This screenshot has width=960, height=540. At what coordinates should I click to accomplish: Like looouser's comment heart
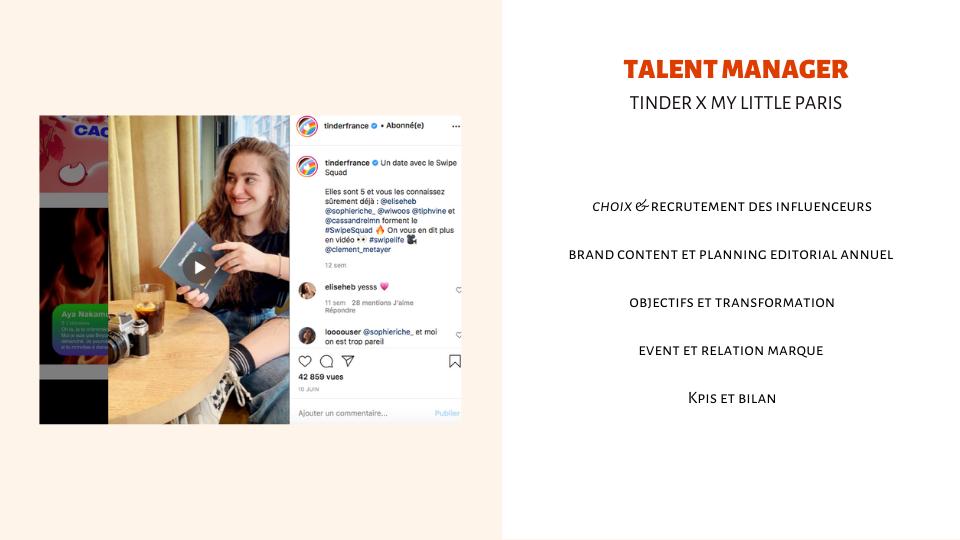coord(459,335)
